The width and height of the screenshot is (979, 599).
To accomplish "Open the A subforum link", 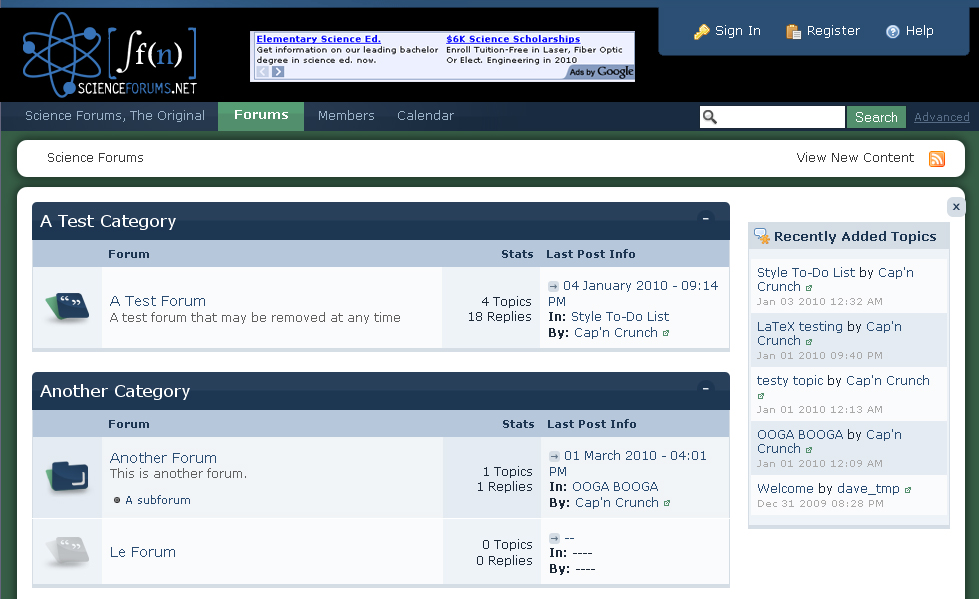I will click(157, 500).
